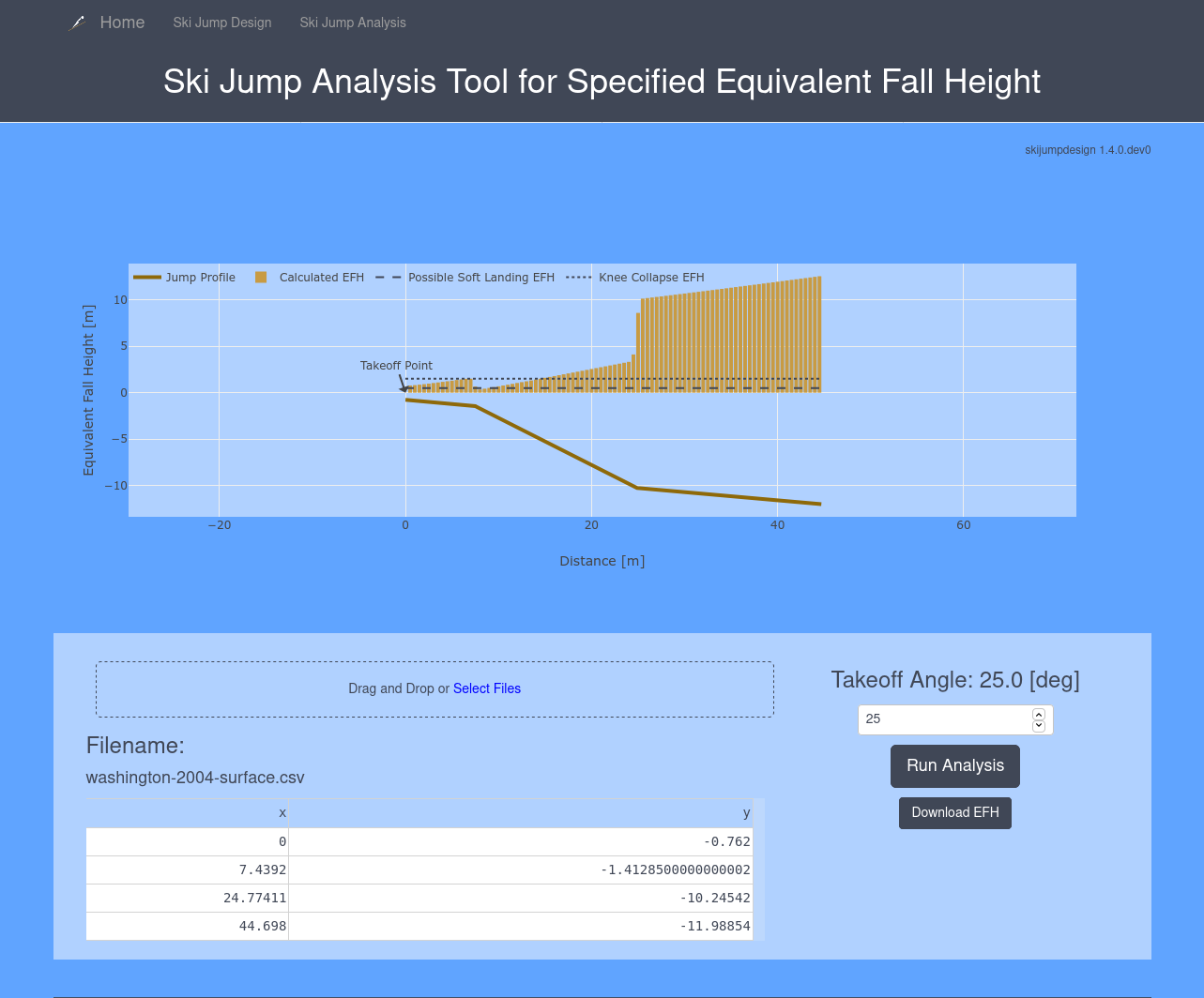
Task: Click the up arrow on the takeoff angle spinner
Action: [x=1038, y=713]
